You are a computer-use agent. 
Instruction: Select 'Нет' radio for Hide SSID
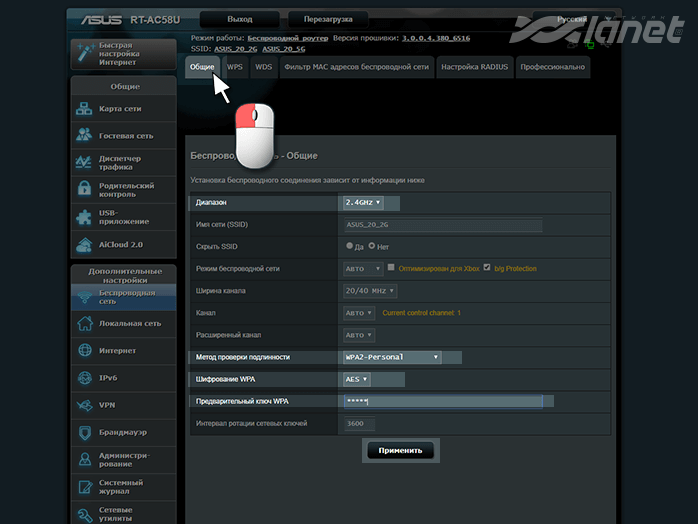tap(372, 246)
